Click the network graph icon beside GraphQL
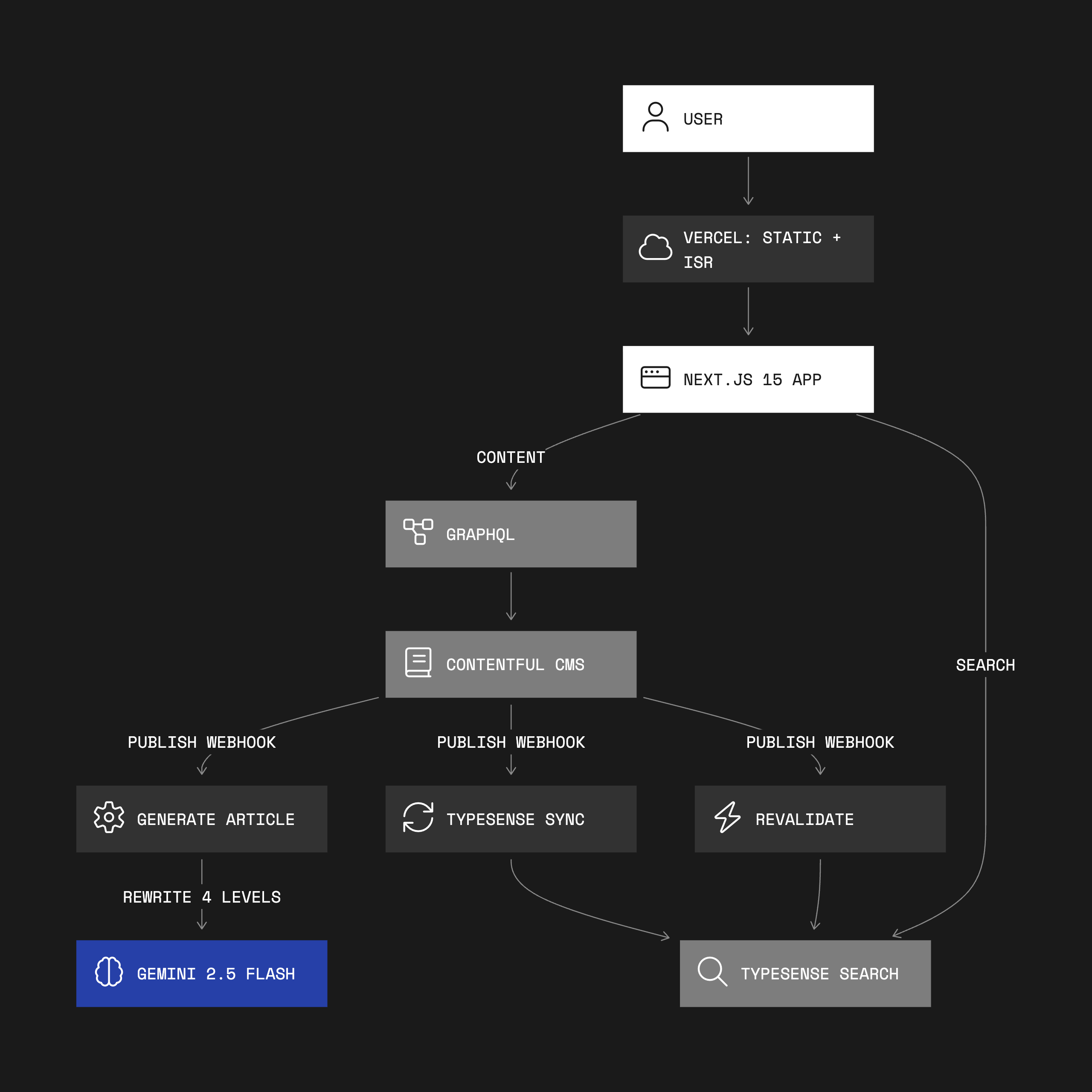Viewport: 1092px width, 1092px height. point(418,532)
